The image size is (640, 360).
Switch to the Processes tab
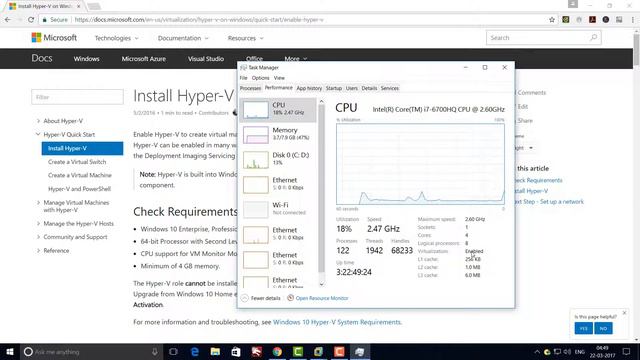point(250,88)
